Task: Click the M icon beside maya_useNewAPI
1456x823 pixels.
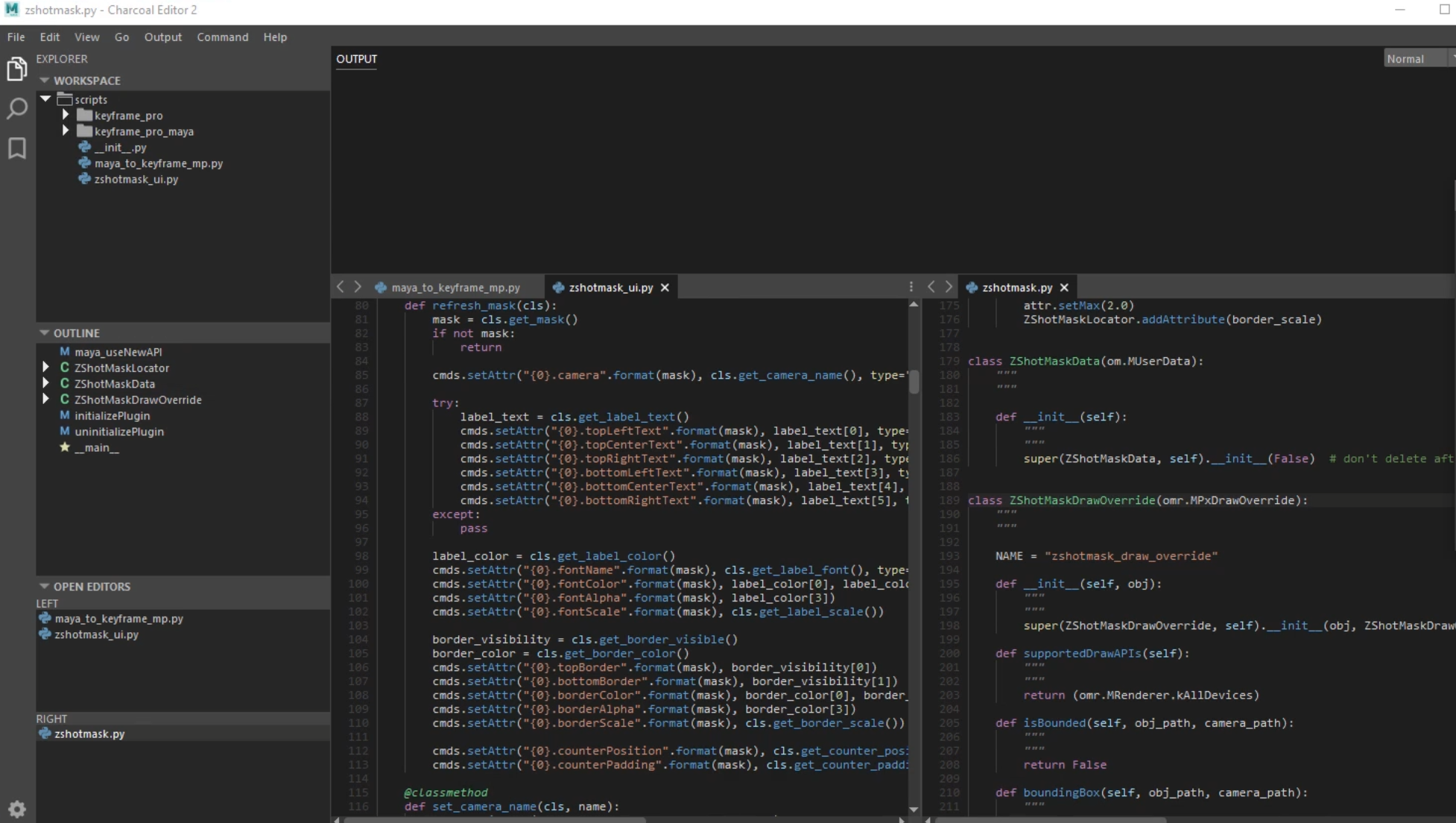Action: tap(65, 352)
